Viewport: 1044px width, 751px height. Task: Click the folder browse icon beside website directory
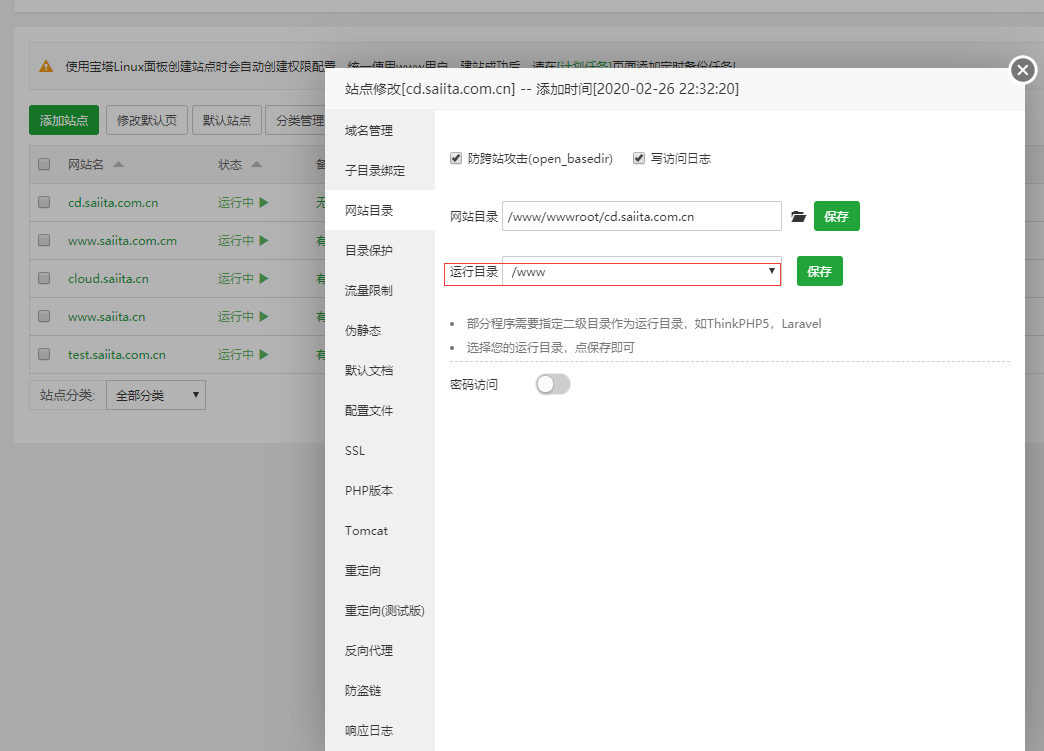tap(798, 216)
